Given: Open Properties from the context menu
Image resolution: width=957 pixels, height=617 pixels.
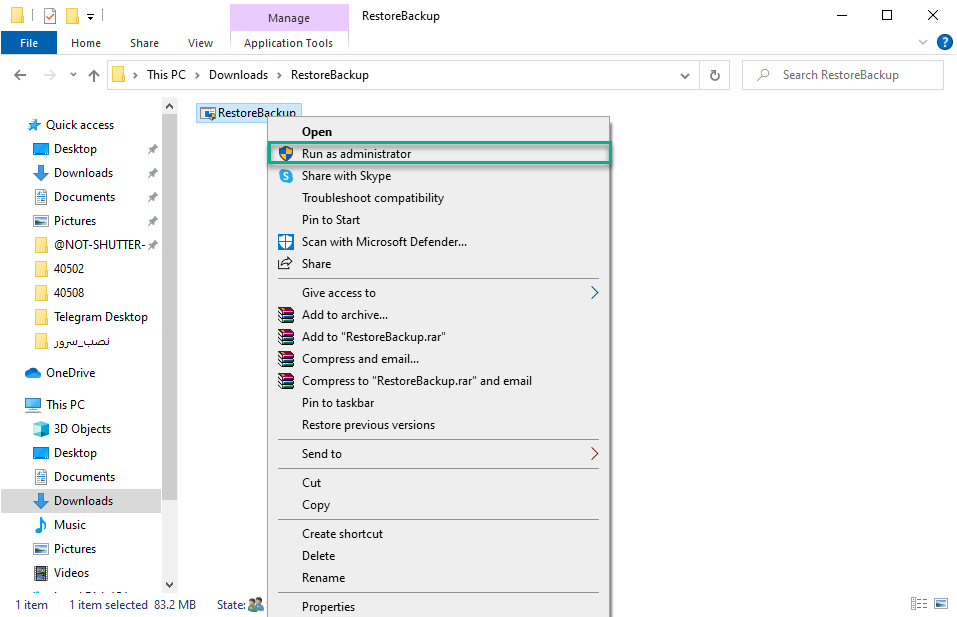Looking at the screenshot, I should tap(439, 607).
